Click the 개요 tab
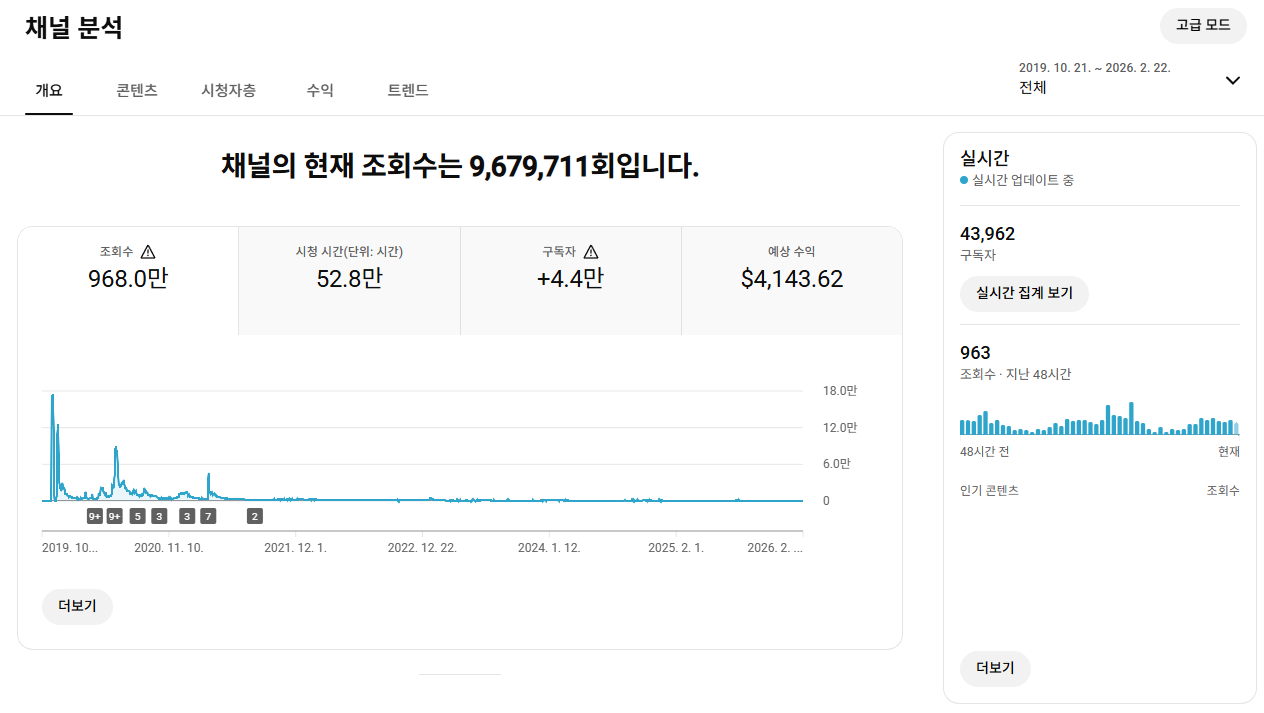Screen dimensions: 1264x713 pyautogui.click(x=49, y=90)
